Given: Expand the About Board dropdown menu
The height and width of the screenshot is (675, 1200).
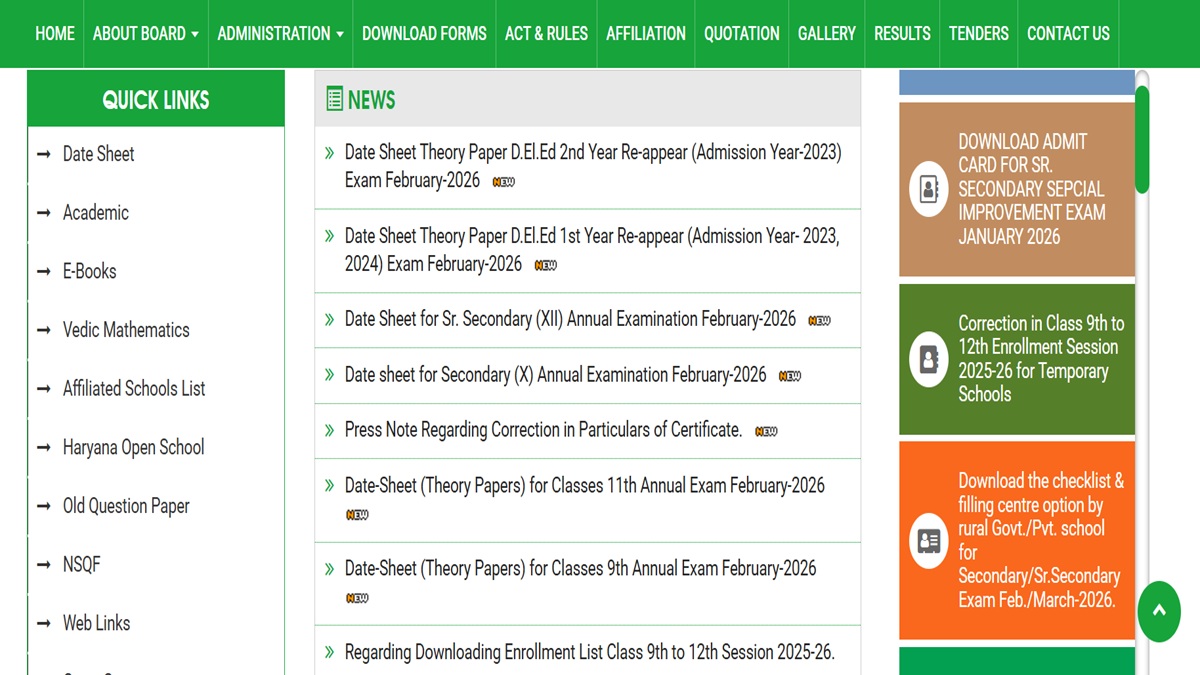Looking at the screenshot, I should [145, 34].
